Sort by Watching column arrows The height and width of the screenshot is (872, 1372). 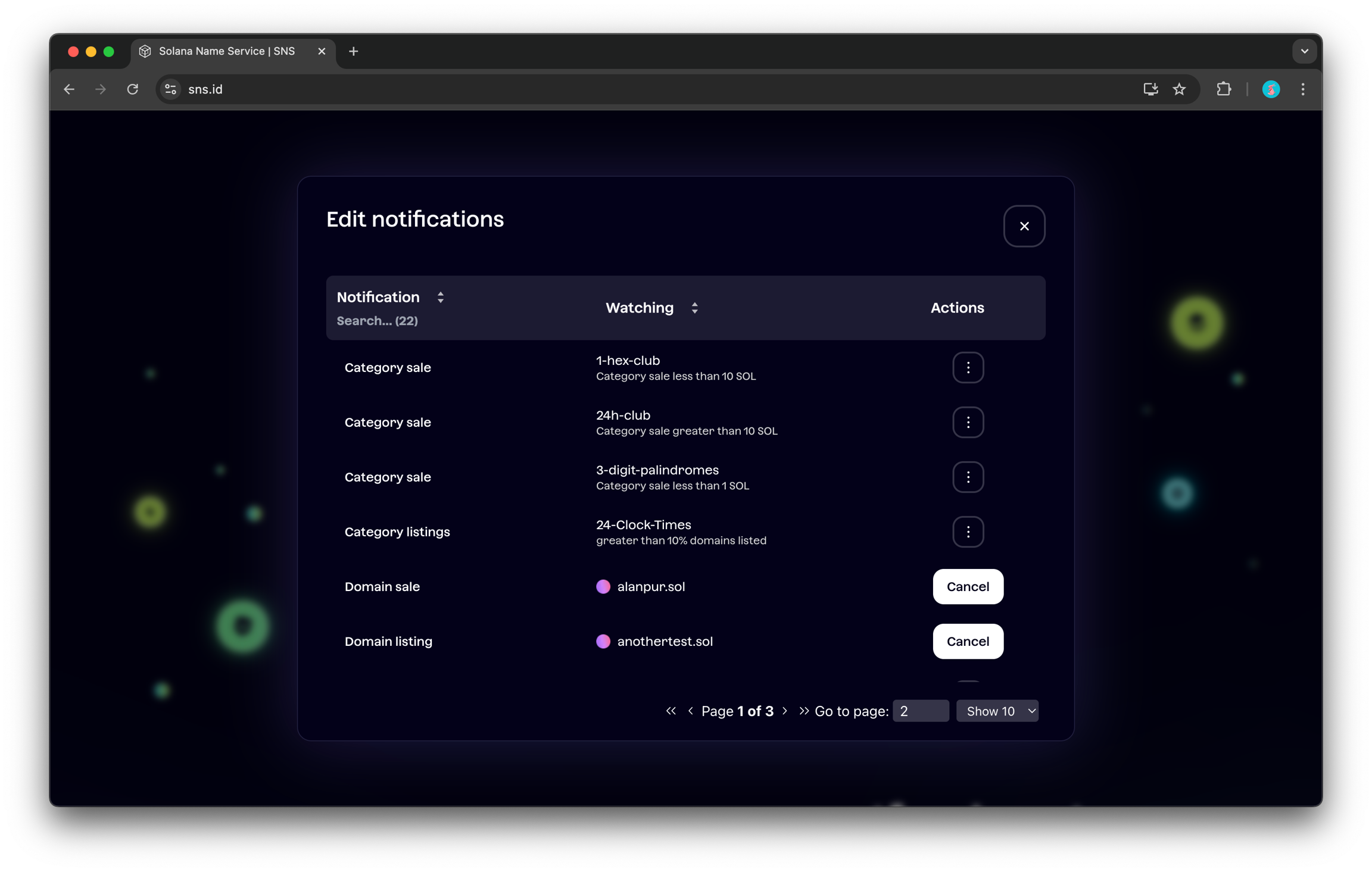[x=694, y=308]
